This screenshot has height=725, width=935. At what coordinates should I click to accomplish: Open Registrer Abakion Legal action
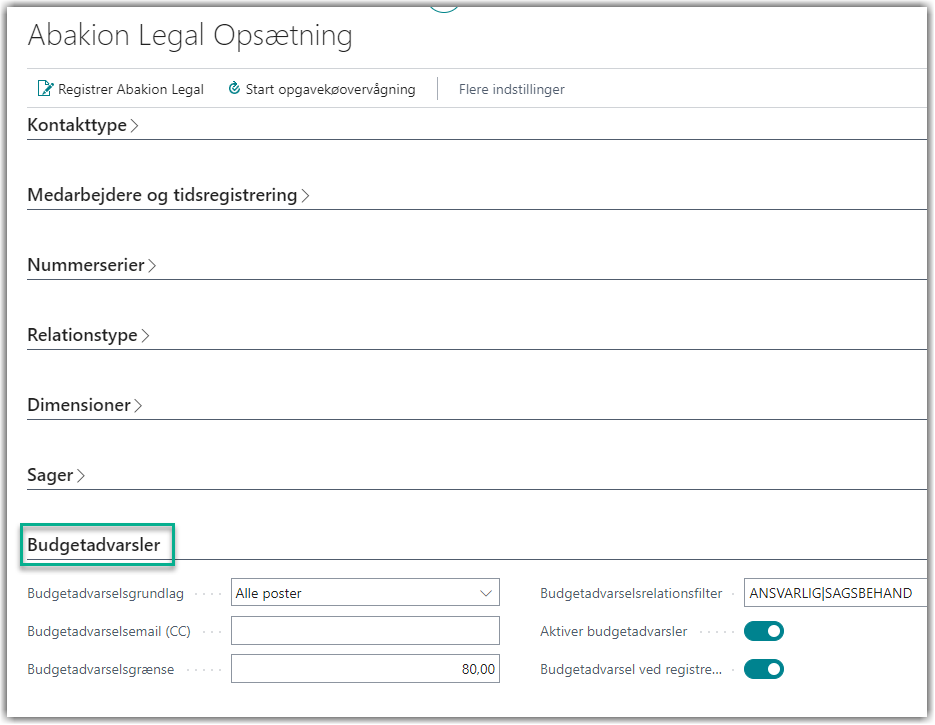pyautogui.click(x=121, y=89)
